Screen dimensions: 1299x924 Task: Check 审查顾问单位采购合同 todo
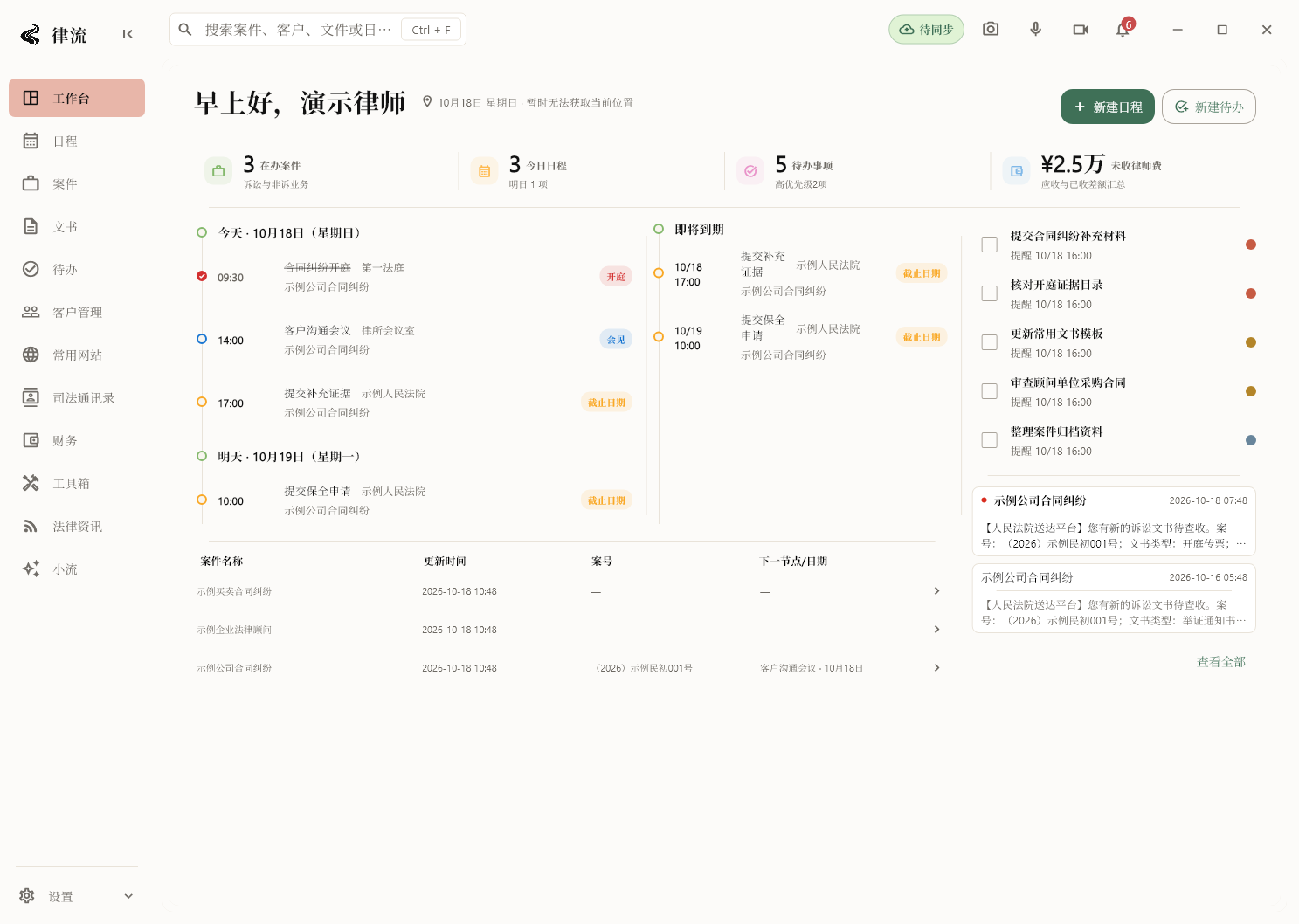click(x=989, y=391)
